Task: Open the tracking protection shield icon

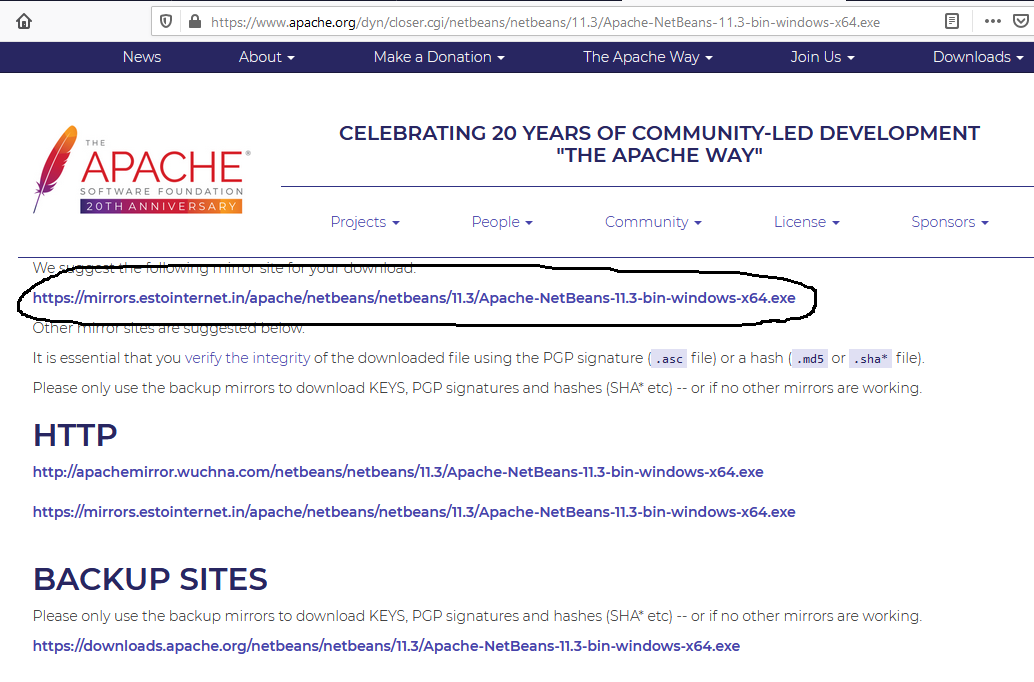Action: point(166,22)
